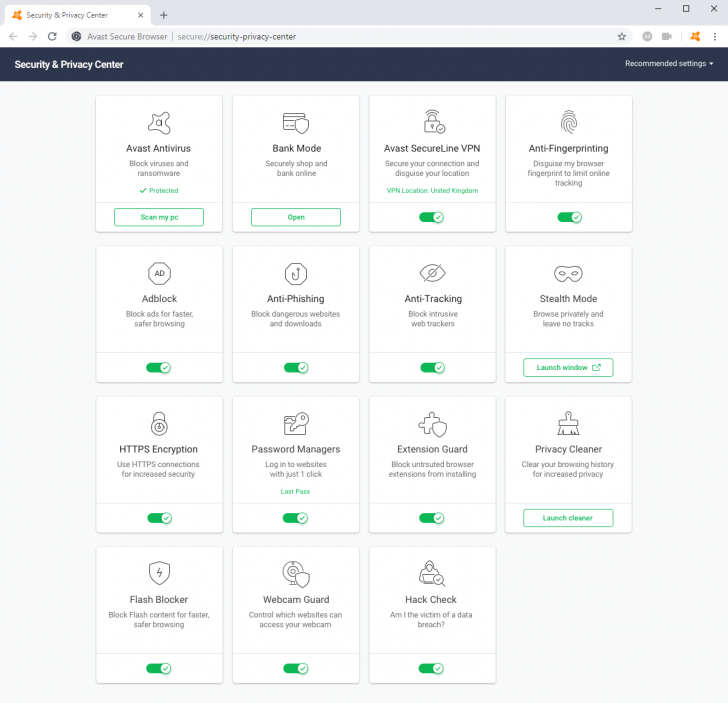Open a new browser tab
The width and height of the screenshot is (728, 703).
click(163, 15)
